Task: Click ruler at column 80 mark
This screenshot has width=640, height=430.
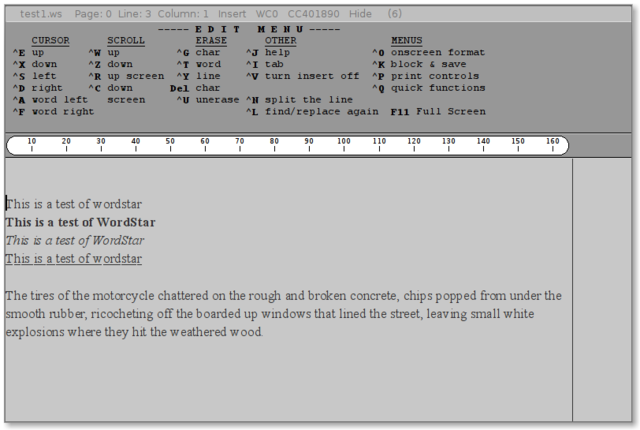Action: [274, 144]
